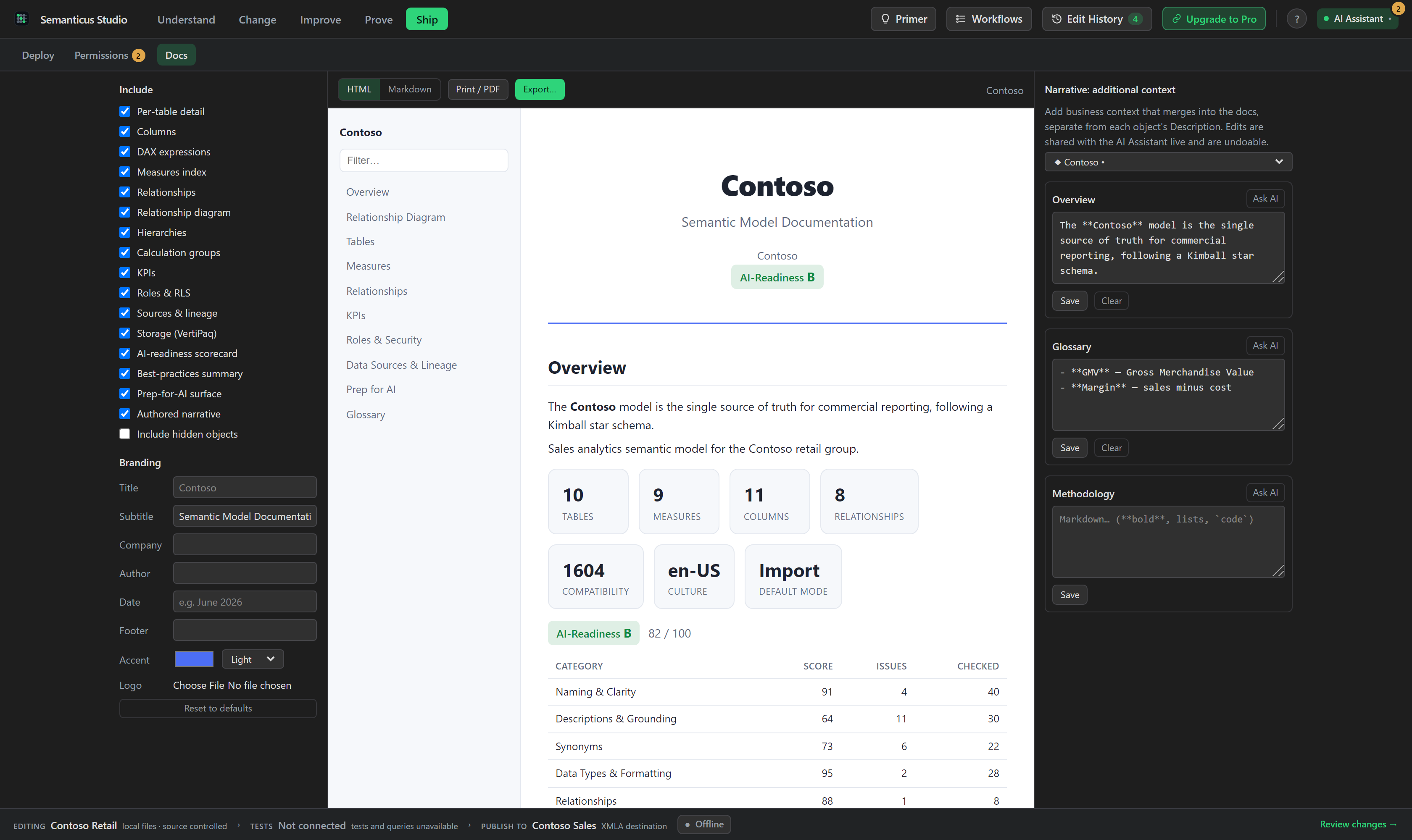The image size is (1412, 840).
Task: Click the Workflows list icon
Action: click(x=961, y=18)
